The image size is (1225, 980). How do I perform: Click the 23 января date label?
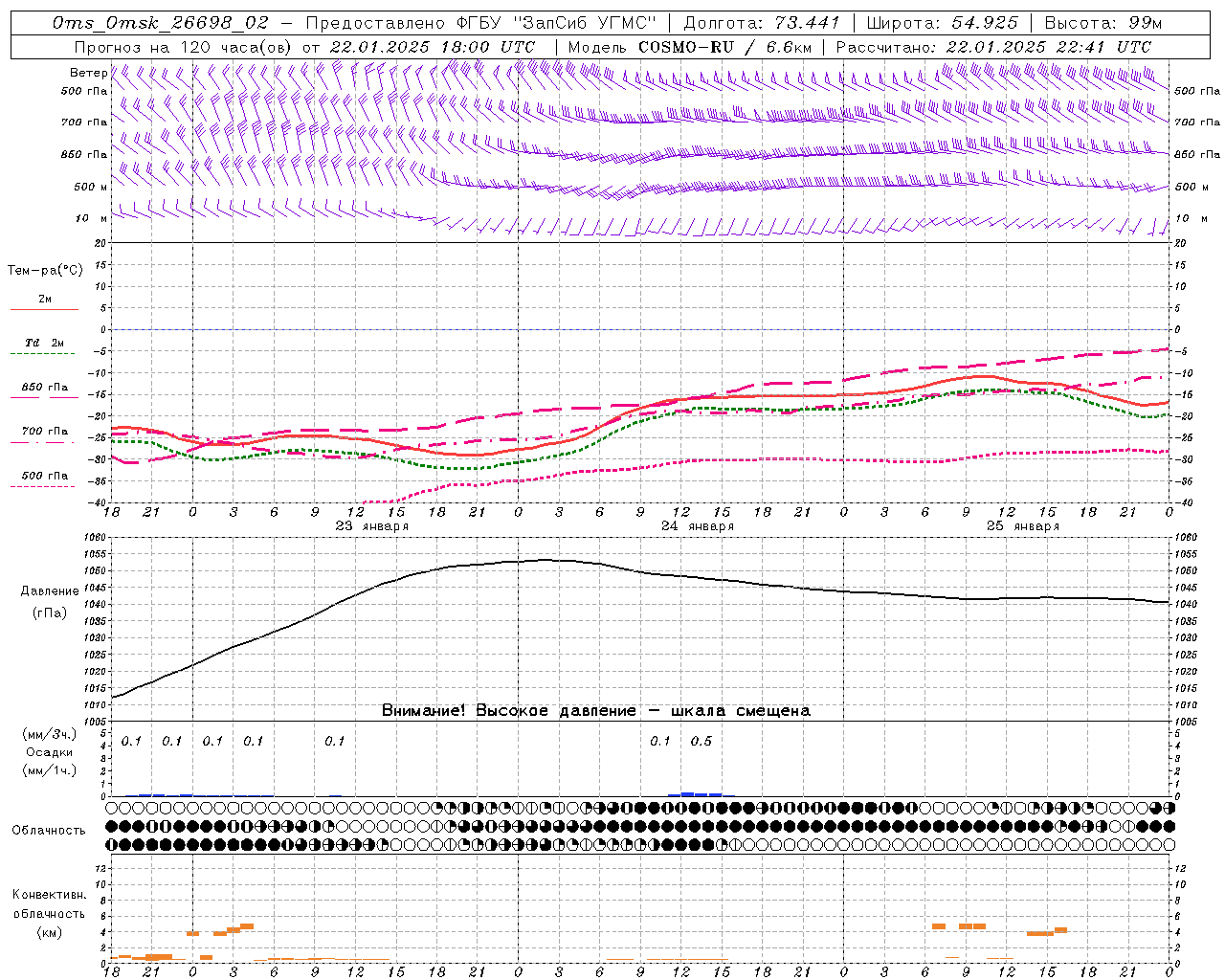(372, 526)
